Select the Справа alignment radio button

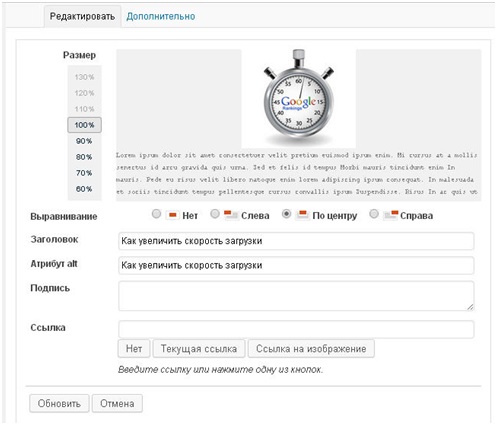(x=374, y=214)
